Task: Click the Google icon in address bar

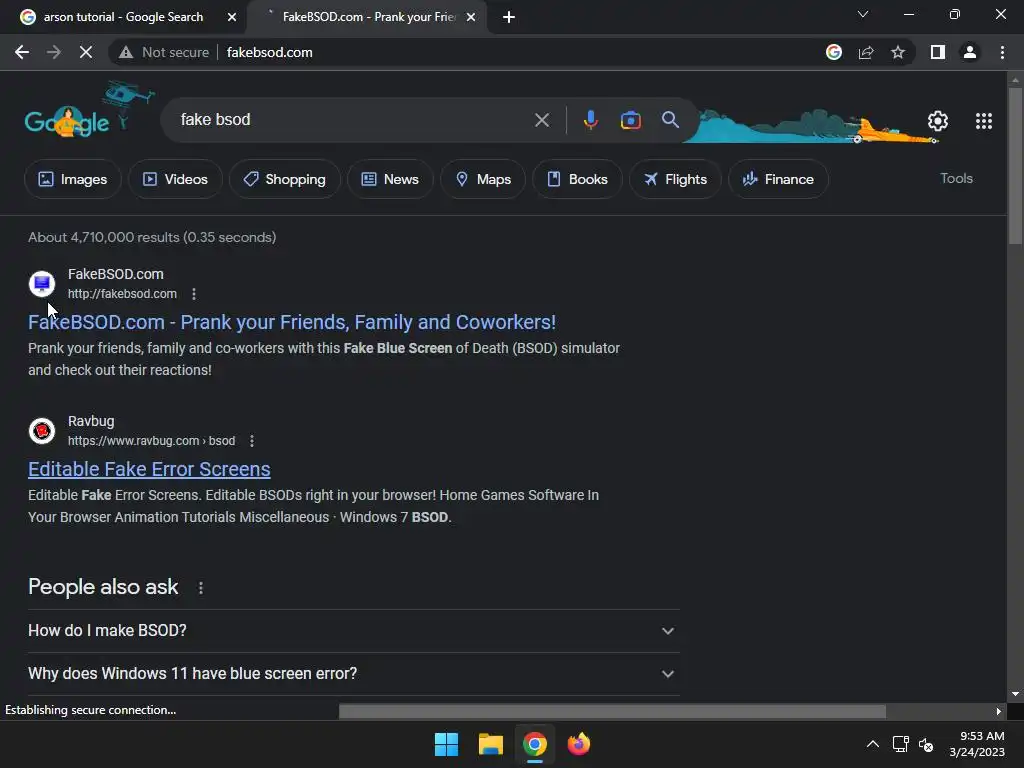Action: coord(833,52)
